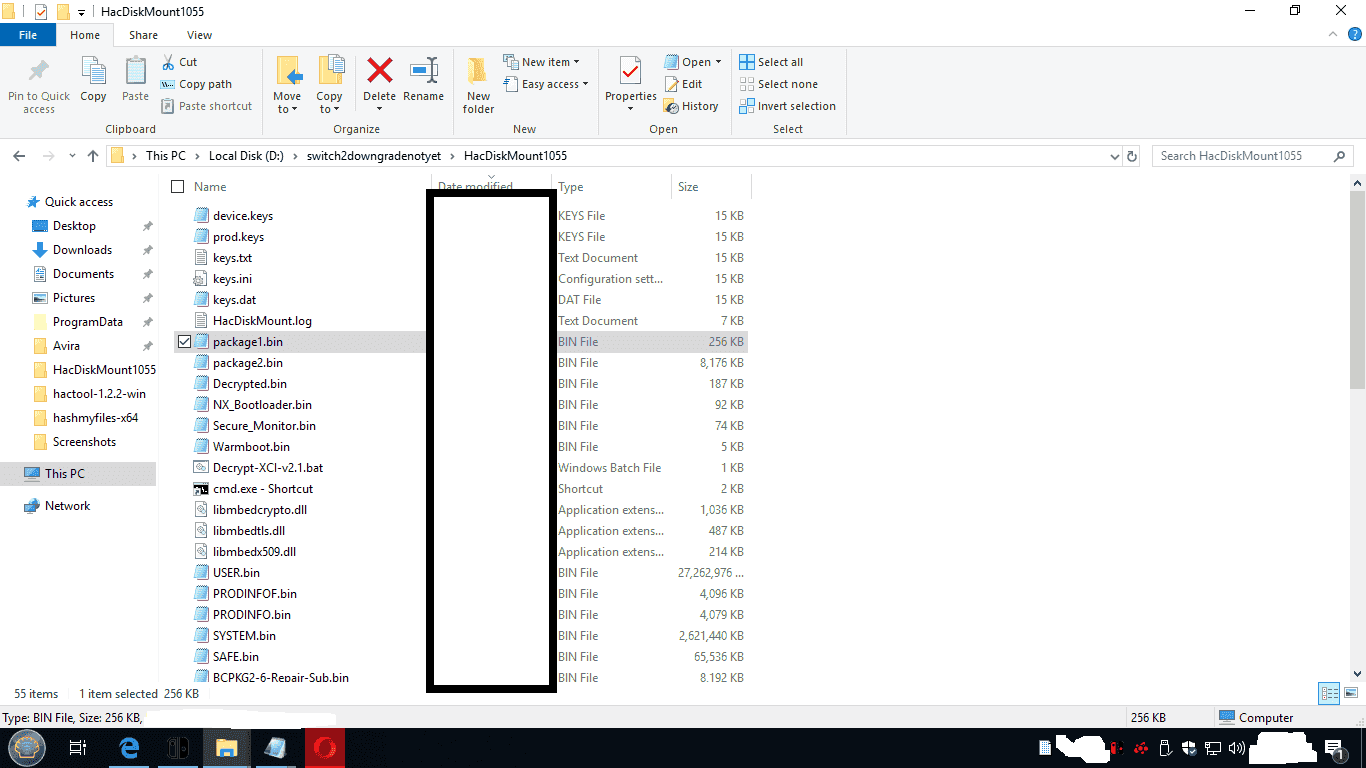
Task: Create a New folder
Action: [x=479, y=85]
